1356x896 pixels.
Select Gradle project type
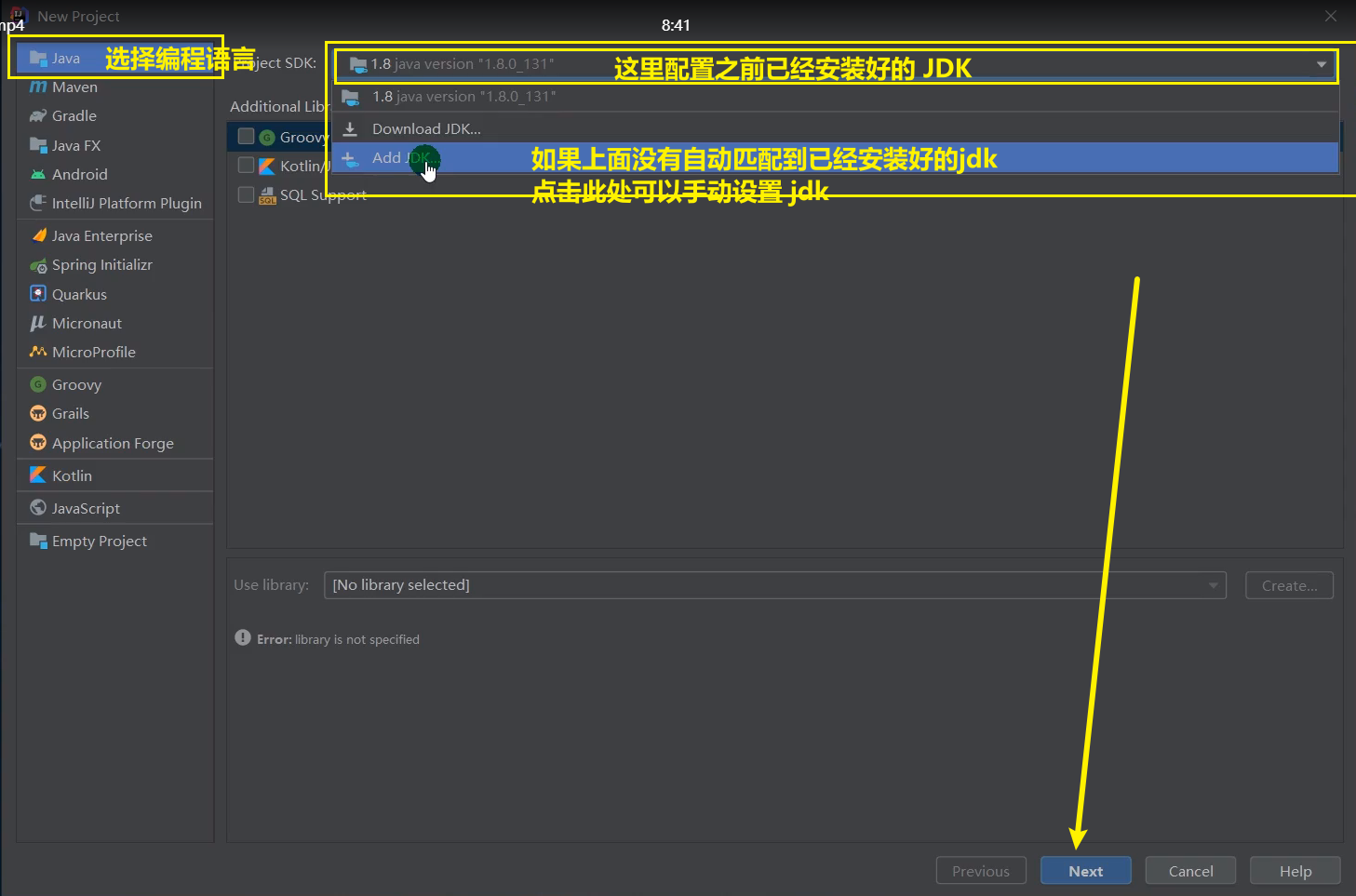click(x=114, y=115)
